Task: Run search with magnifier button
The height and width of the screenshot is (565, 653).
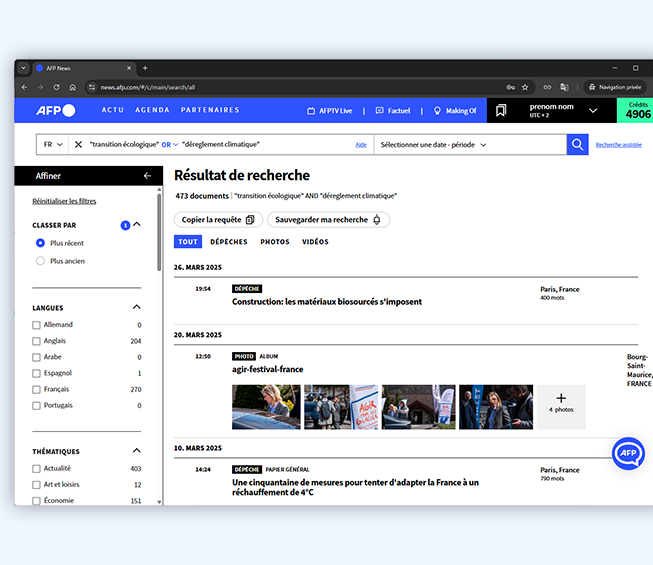Action: tap(577, 144)
